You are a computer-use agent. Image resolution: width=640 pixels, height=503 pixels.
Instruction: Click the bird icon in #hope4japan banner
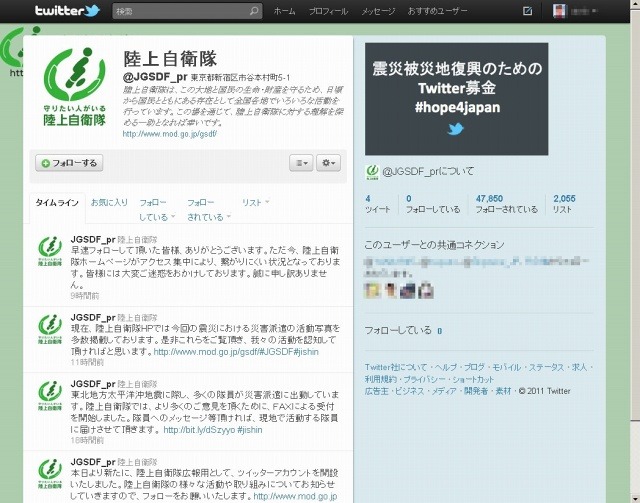pyautogui.click(x=456, y=129)
